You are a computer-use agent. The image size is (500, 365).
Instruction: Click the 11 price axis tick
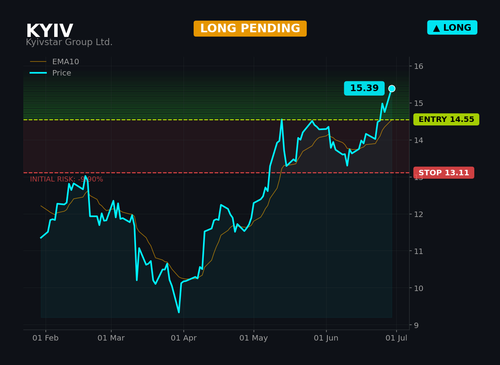419,251
